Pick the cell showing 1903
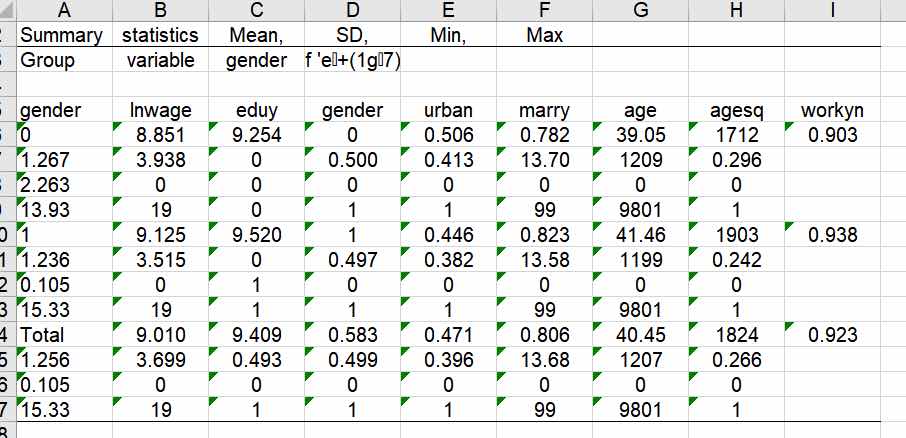Screen dimensions: 906x438 click(x=736, y=235)
